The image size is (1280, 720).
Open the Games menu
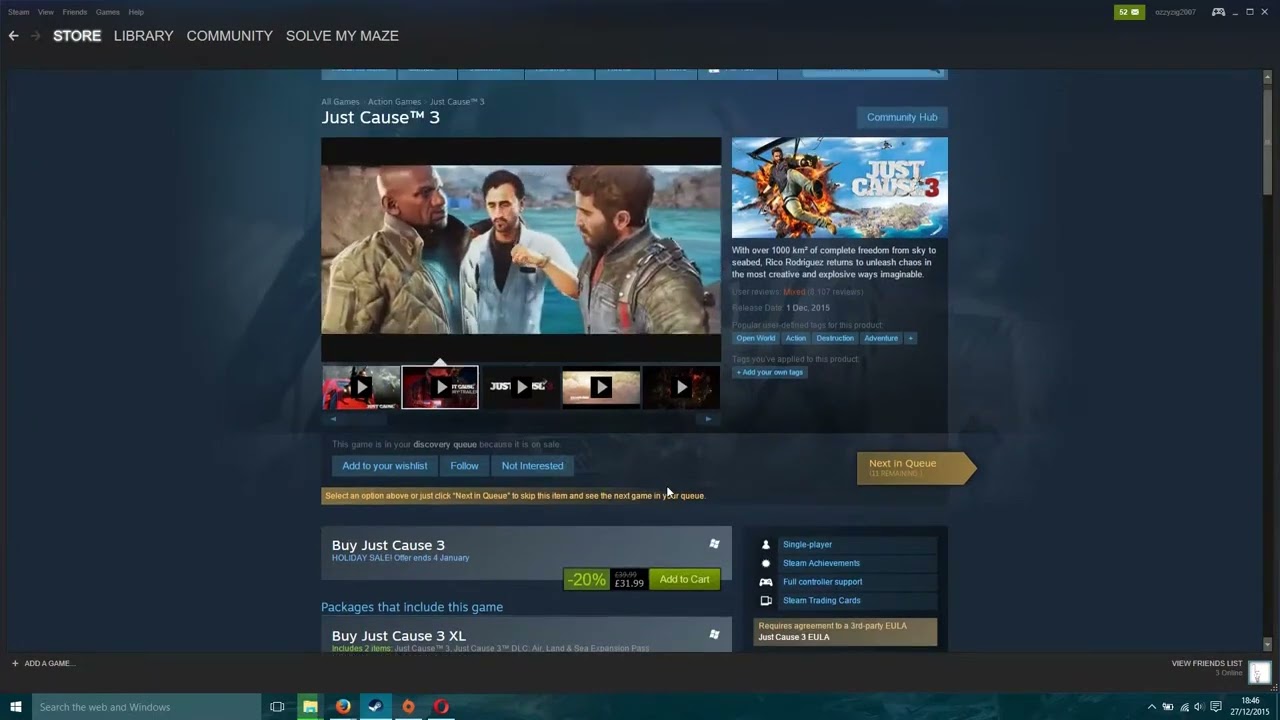coord(108,12)
